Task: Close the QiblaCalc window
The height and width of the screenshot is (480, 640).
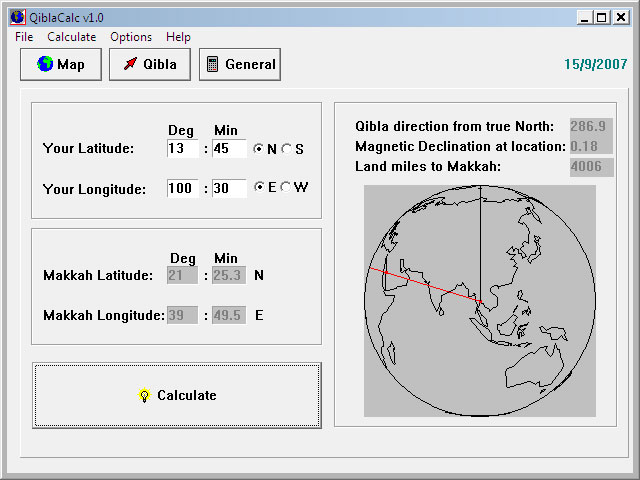Action: click(x=621, y=18)
